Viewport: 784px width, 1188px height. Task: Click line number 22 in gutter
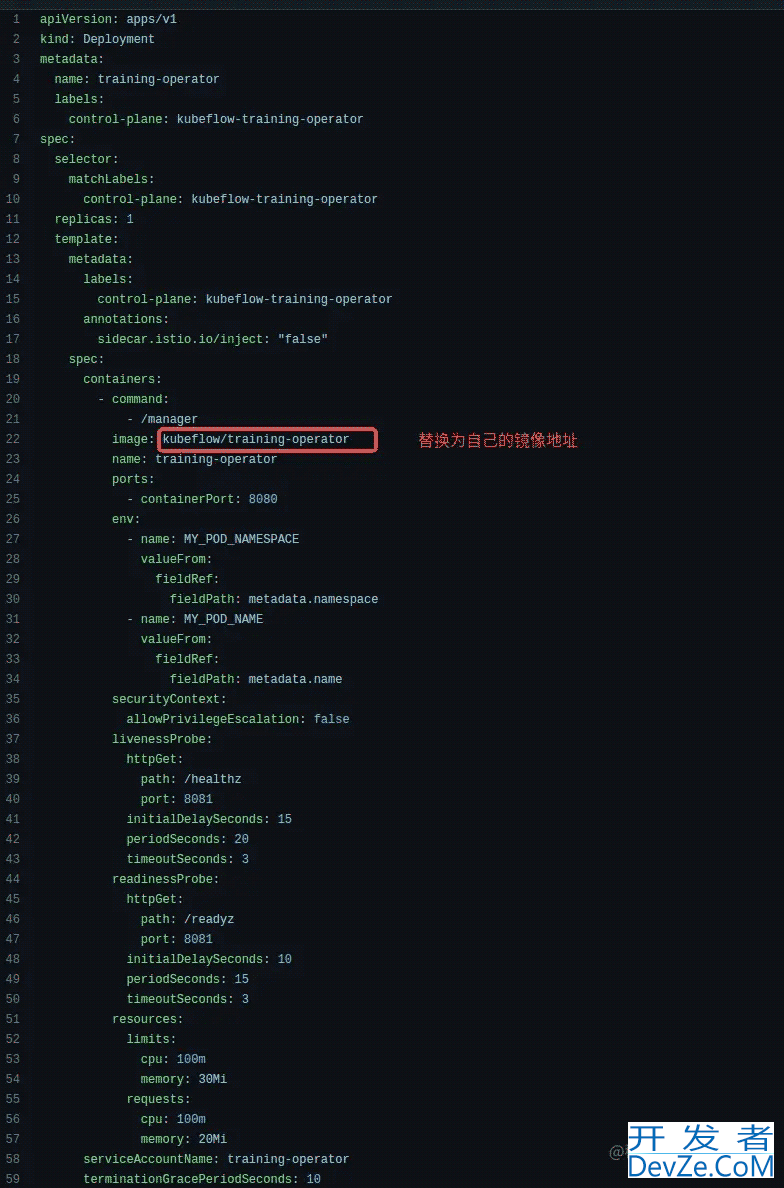tap(12, 439)
